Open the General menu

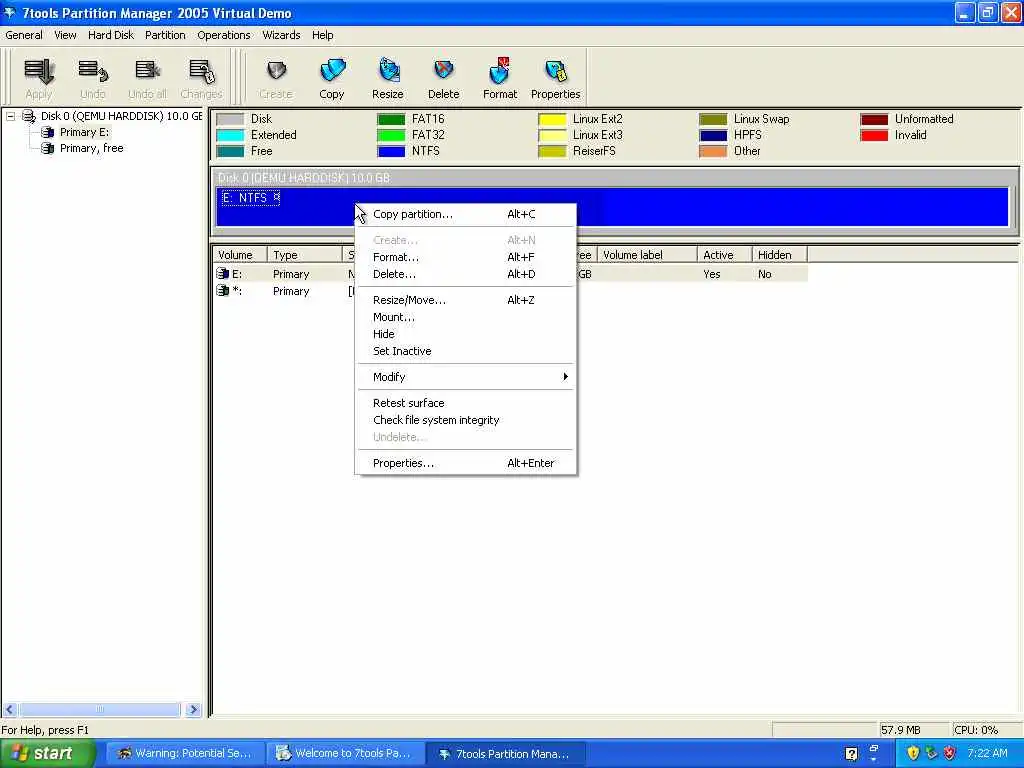coord(24,35)
